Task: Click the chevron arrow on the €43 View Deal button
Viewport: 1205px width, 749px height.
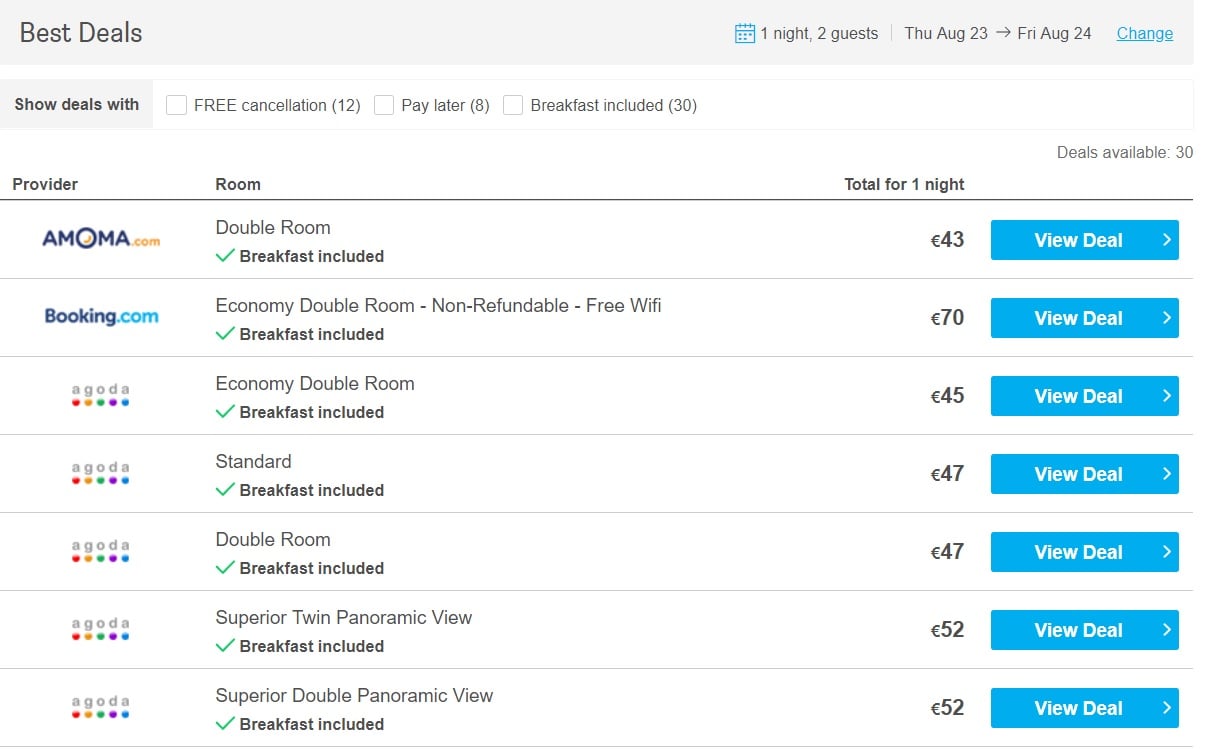Action: pyautogui.click(x=1166, y=240)
